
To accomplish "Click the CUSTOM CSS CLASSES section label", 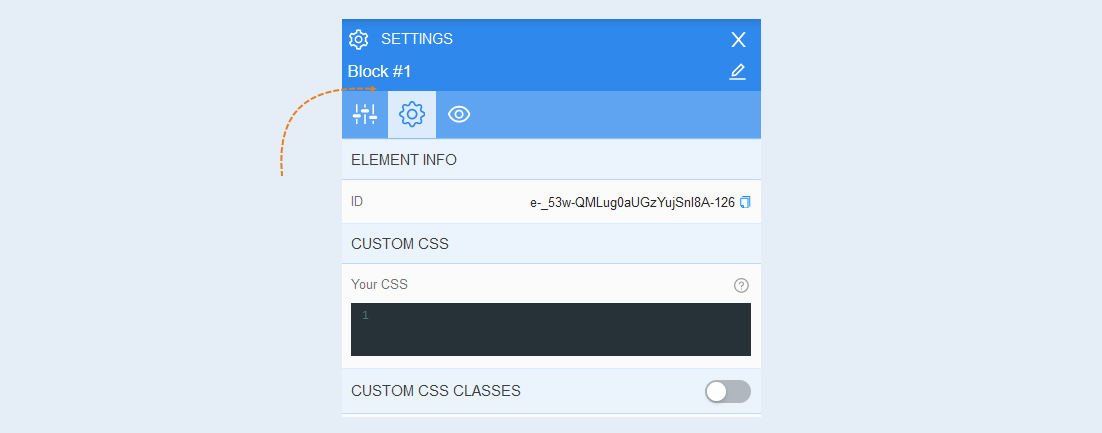I will coord(436,391).
